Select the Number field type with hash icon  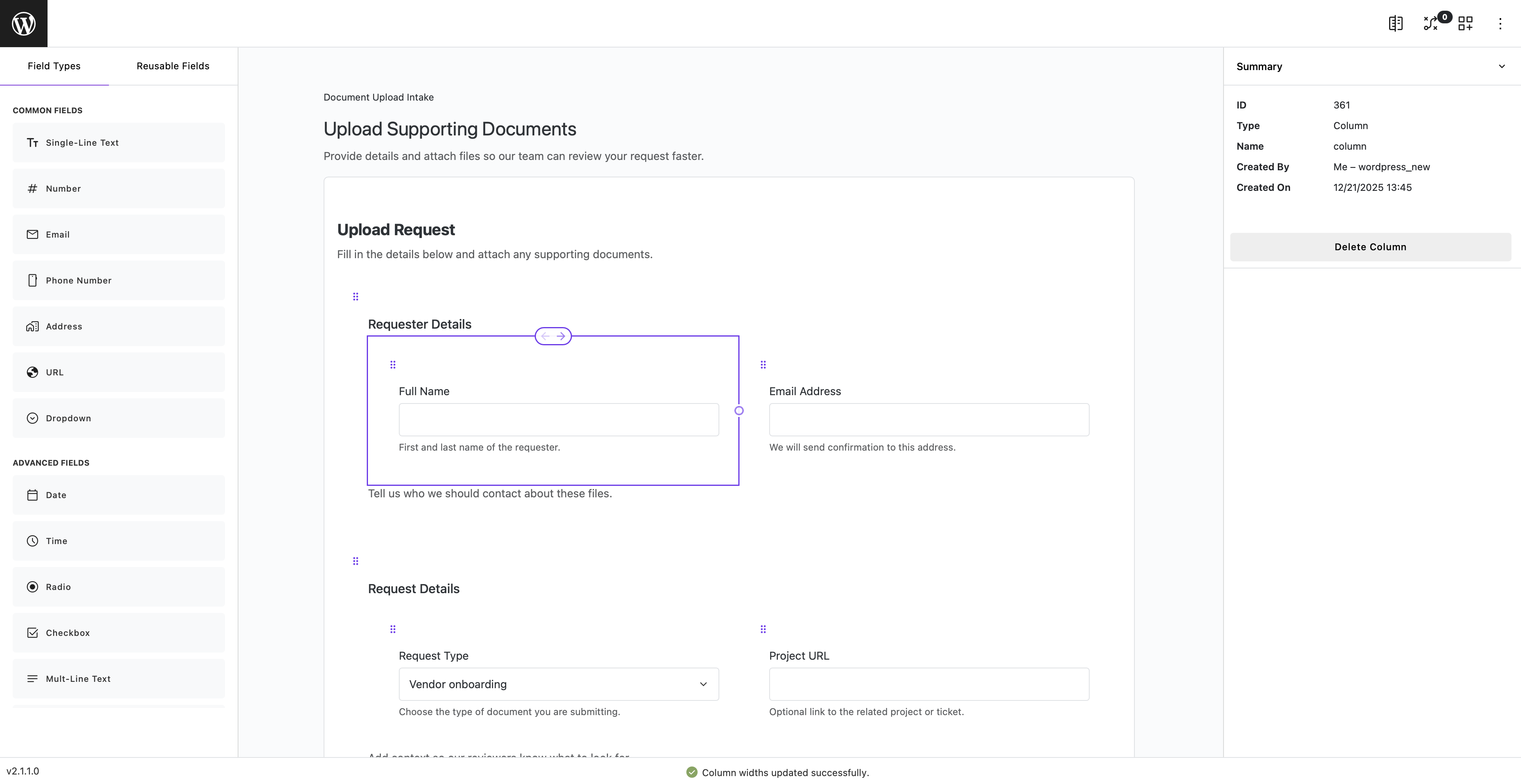click(118, 188)
